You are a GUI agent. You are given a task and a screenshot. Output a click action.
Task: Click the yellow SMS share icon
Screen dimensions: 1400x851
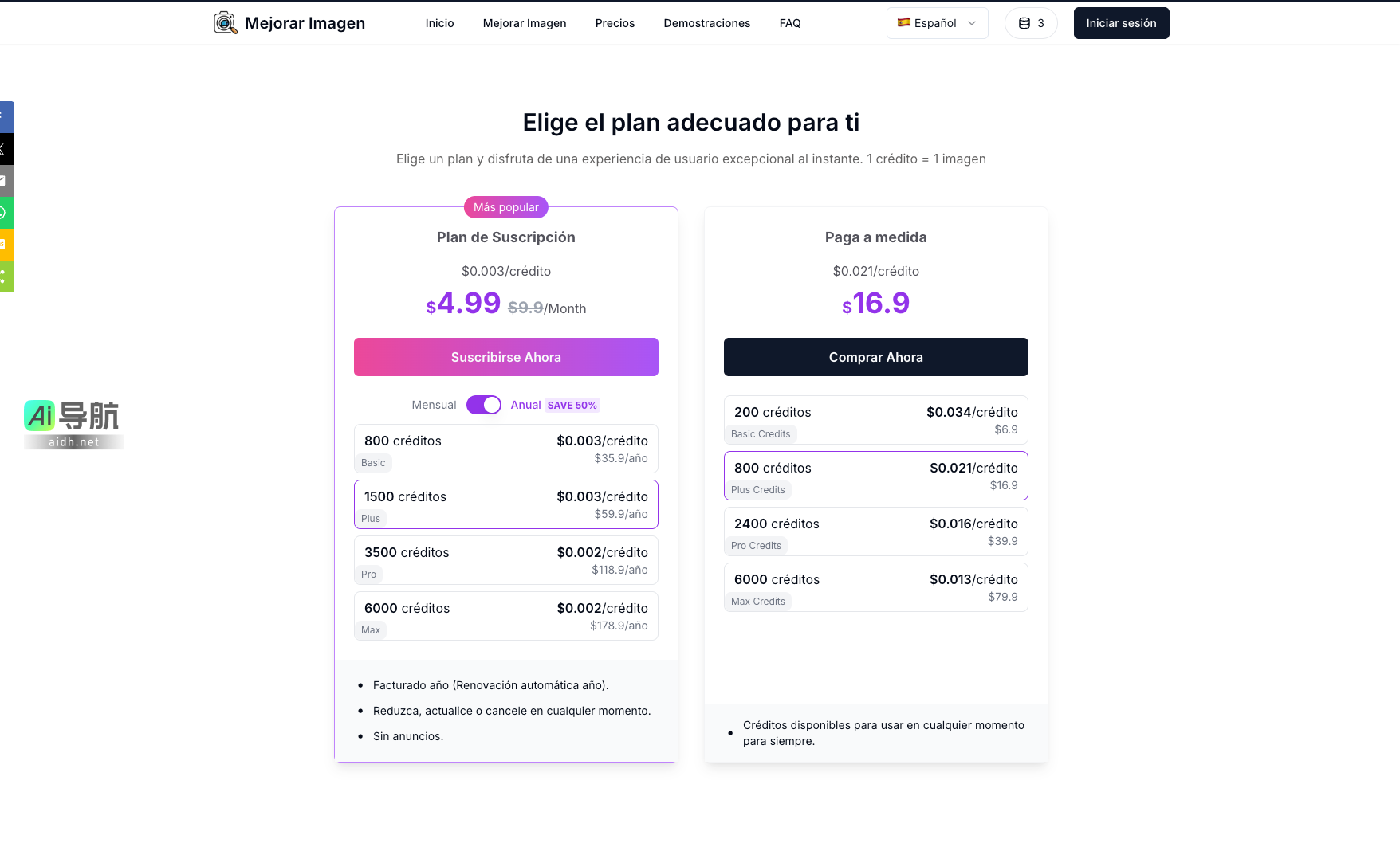tap(6, 245)
